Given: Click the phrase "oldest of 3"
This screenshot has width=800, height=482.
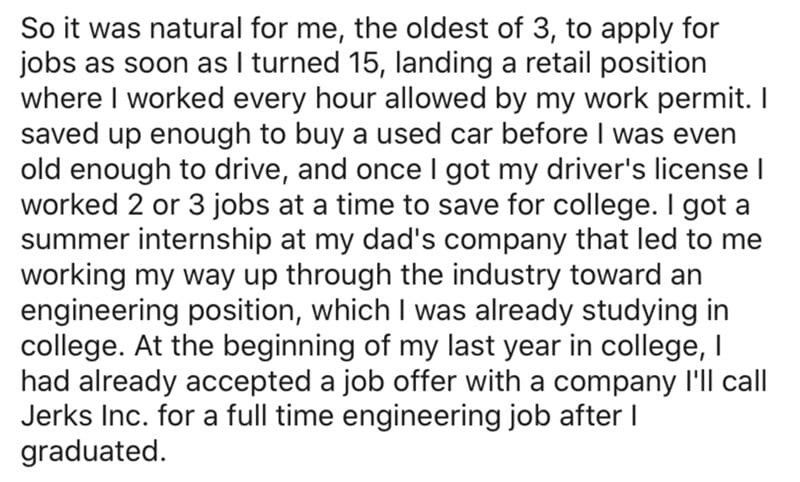Looking at the screenshot, I should (x=477, y=29).
